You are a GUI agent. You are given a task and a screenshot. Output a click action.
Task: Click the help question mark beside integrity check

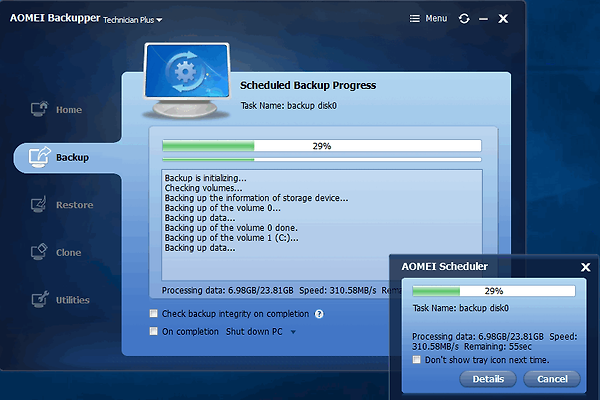[320, 314]
